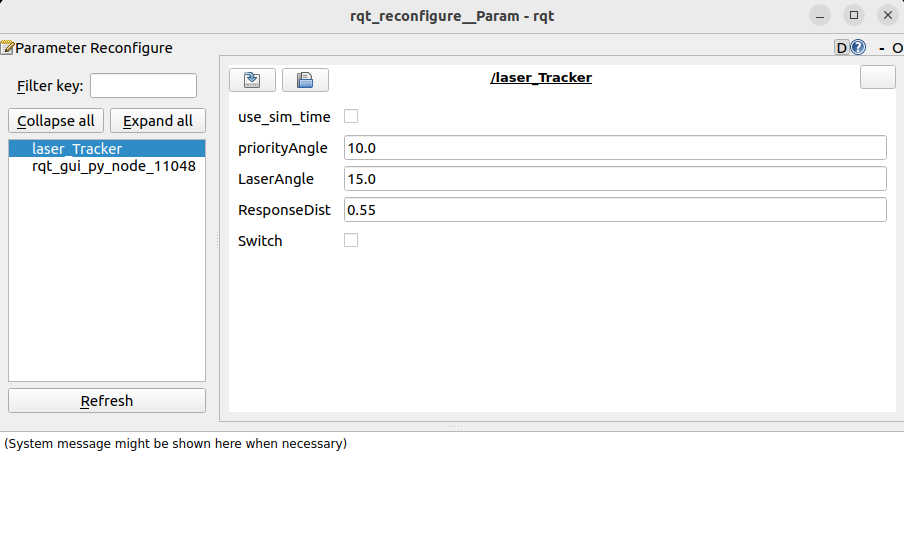Click the /laser_Tracker heading

pyautogui.click(x=541, y=77)
